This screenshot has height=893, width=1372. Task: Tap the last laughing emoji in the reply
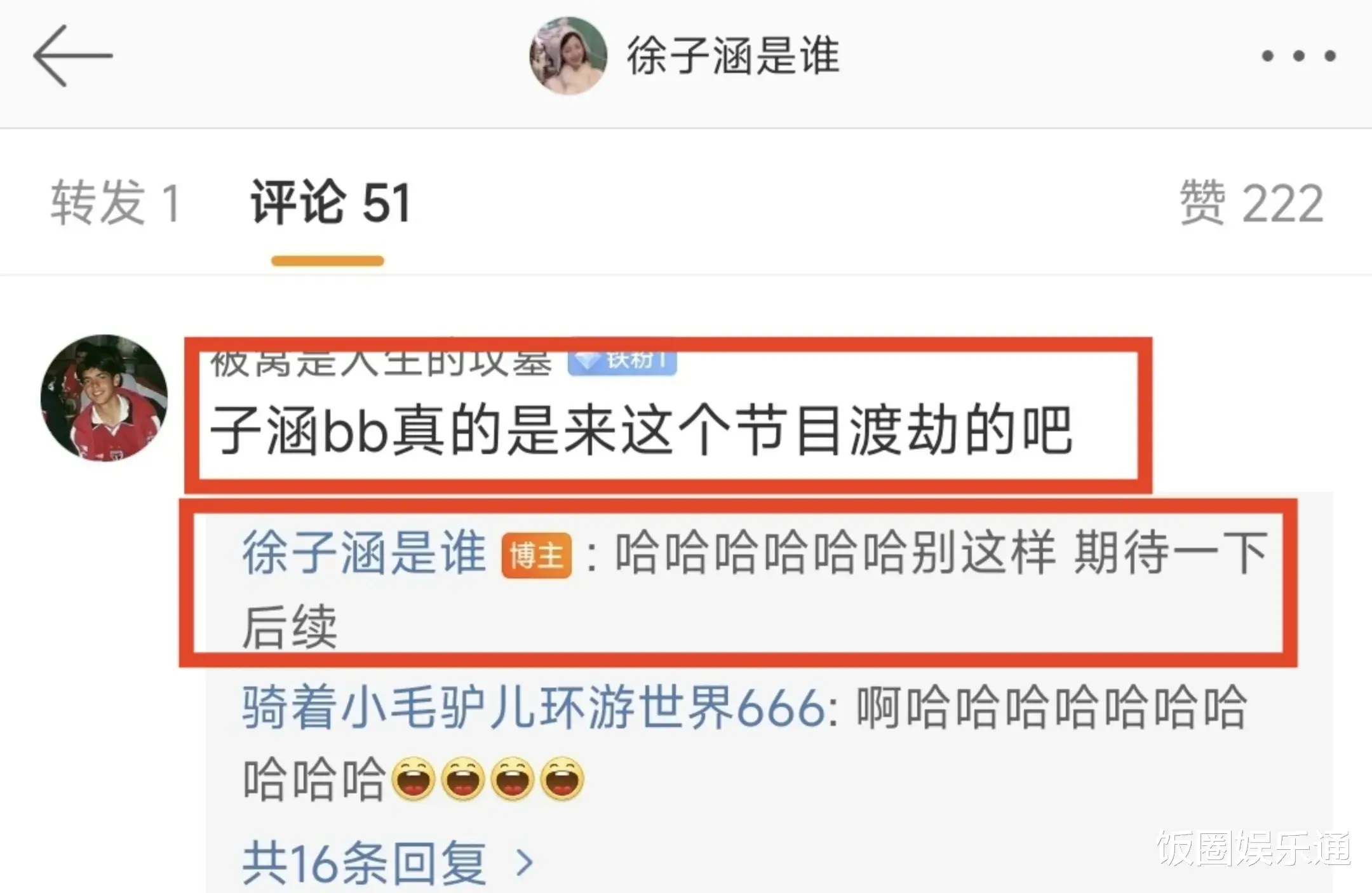pos(562,779)
